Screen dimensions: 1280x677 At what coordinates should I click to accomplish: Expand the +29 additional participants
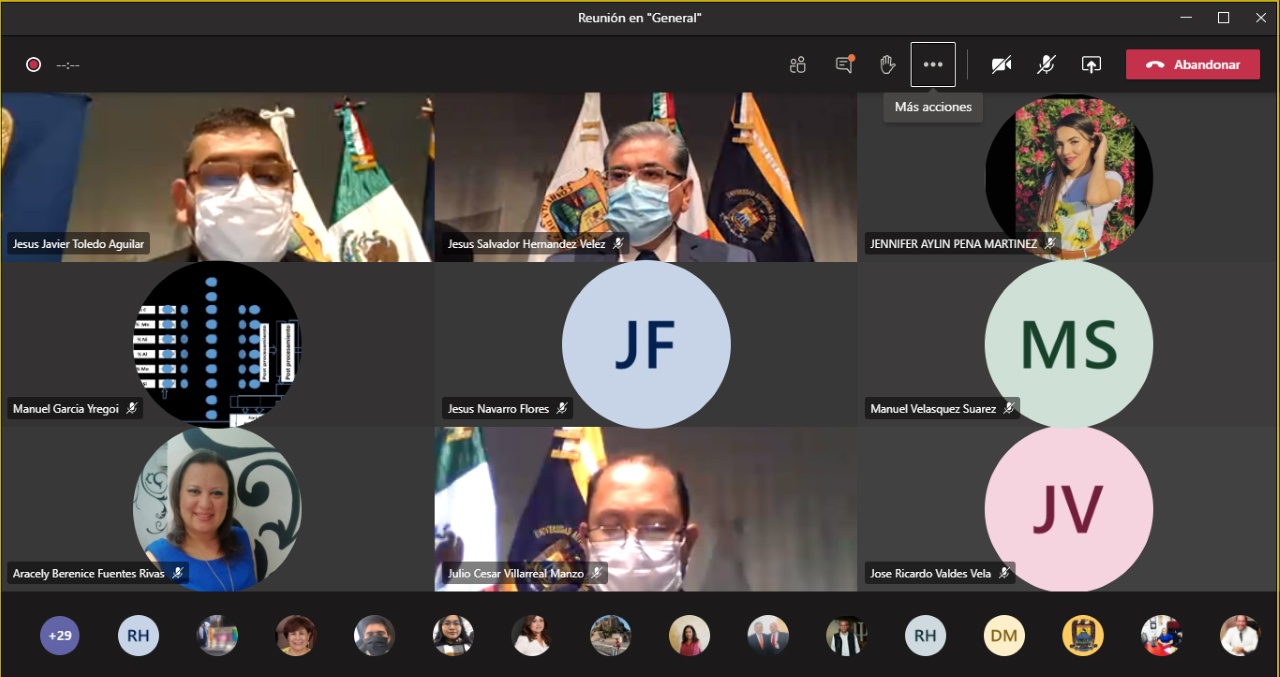click(60, 635)
